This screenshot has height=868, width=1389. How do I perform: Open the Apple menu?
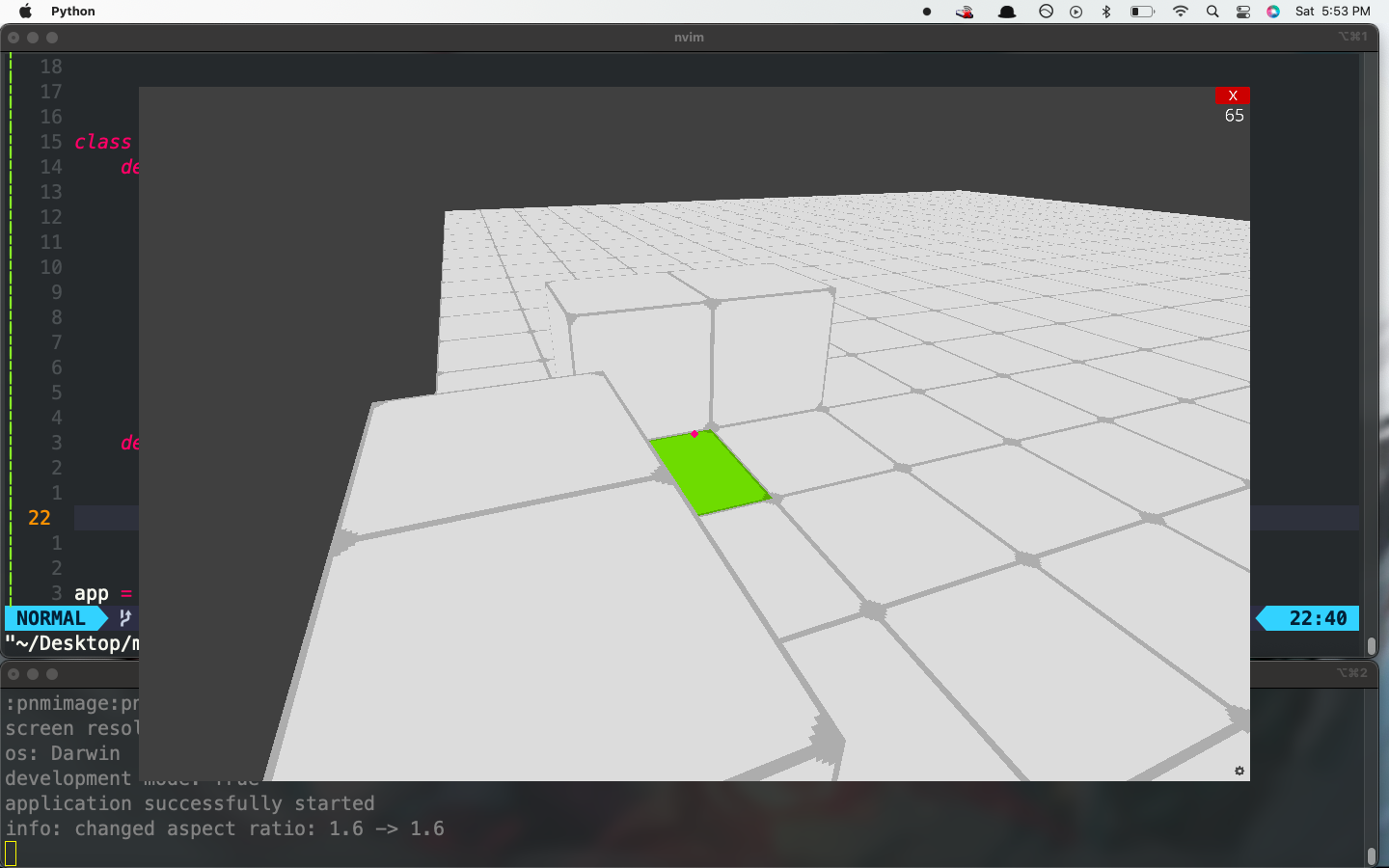point(26,12)
